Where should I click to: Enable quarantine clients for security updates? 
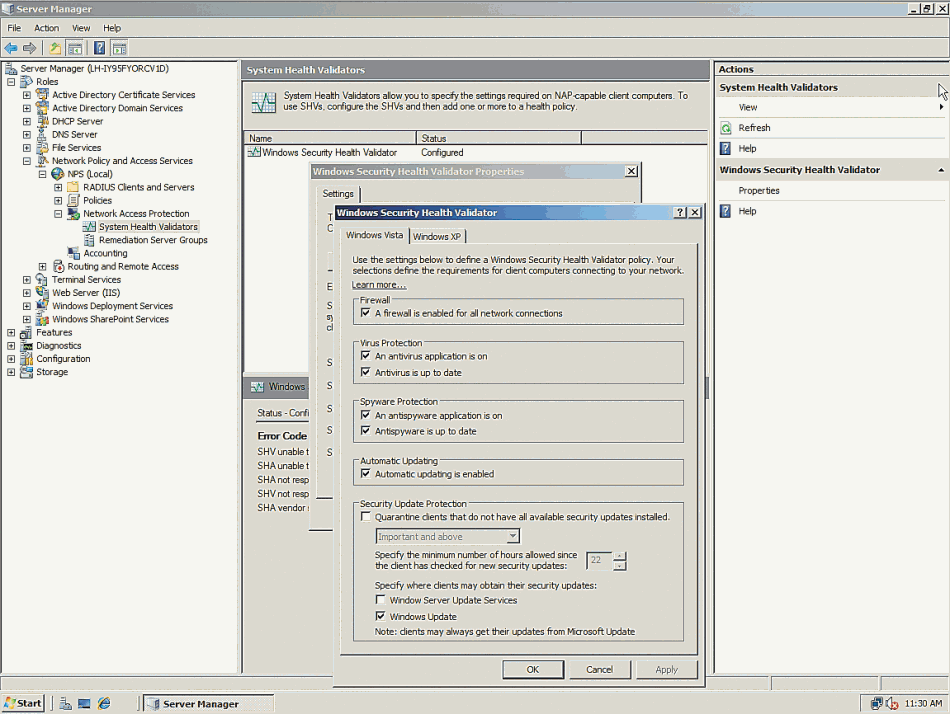(x=366, y=517)
